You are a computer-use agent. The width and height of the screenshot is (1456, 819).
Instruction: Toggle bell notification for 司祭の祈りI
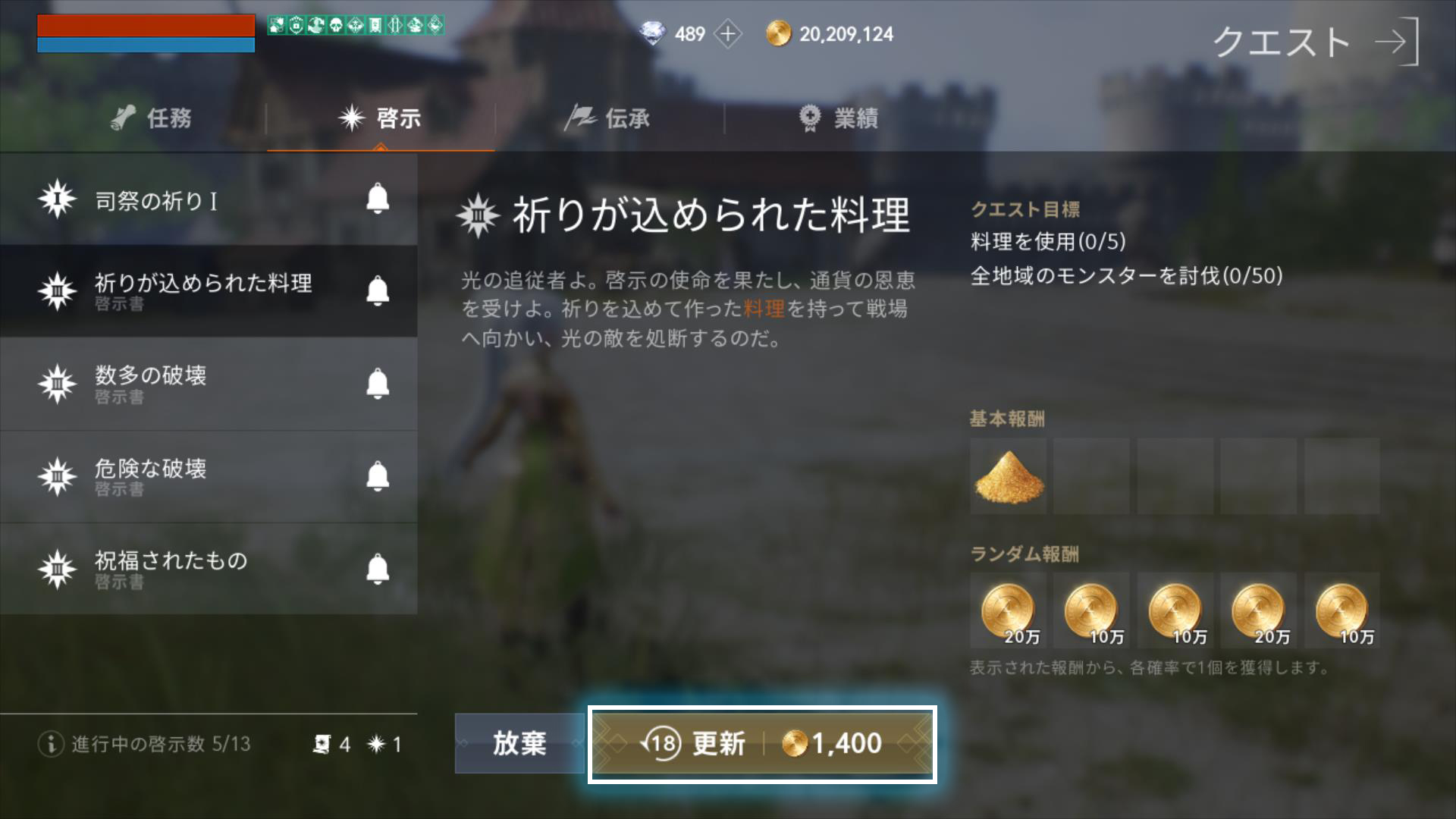(x=378, y=199)
